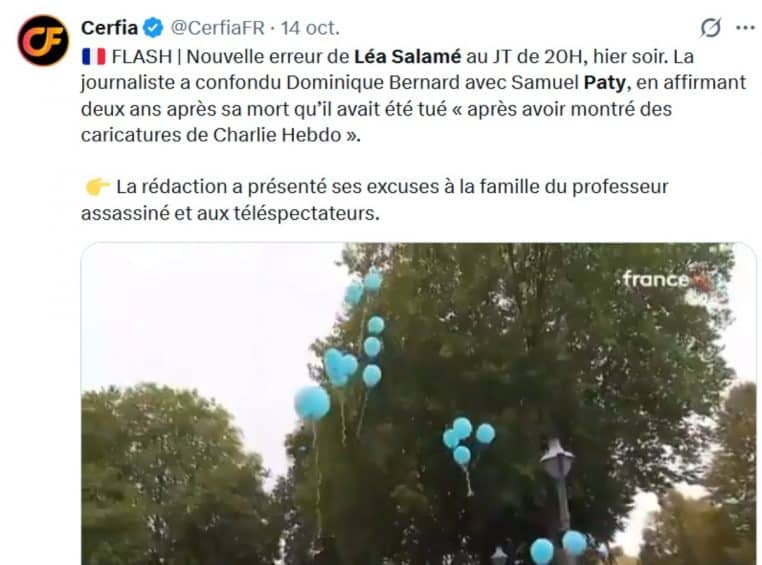The width and height of the screenshot is (762, 565).
Task: Open the 14 oct. timestamp link
Action: [310, 28]
